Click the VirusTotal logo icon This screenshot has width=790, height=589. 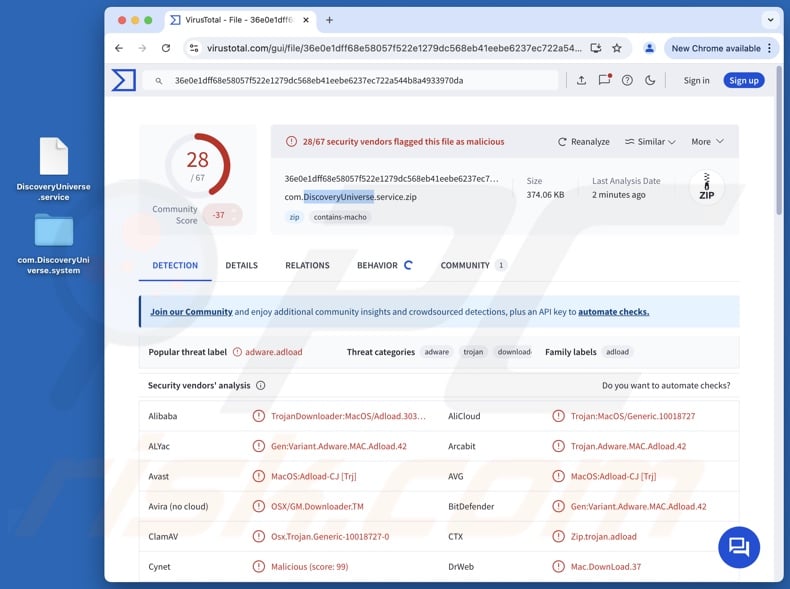tap(124, 80)
